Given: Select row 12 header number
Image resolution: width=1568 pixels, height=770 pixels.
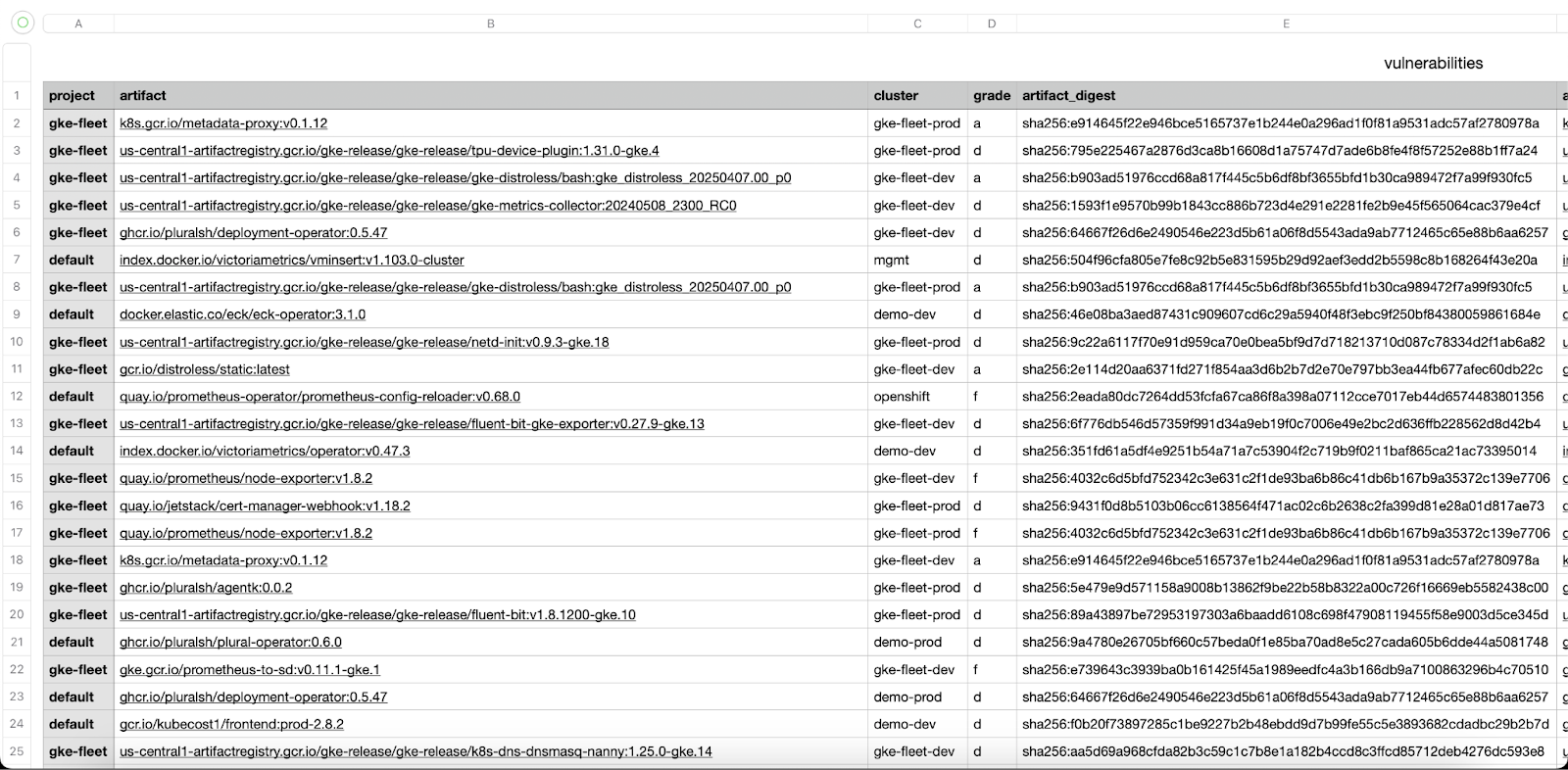Looking at the screenshot, I should (17, 397).
